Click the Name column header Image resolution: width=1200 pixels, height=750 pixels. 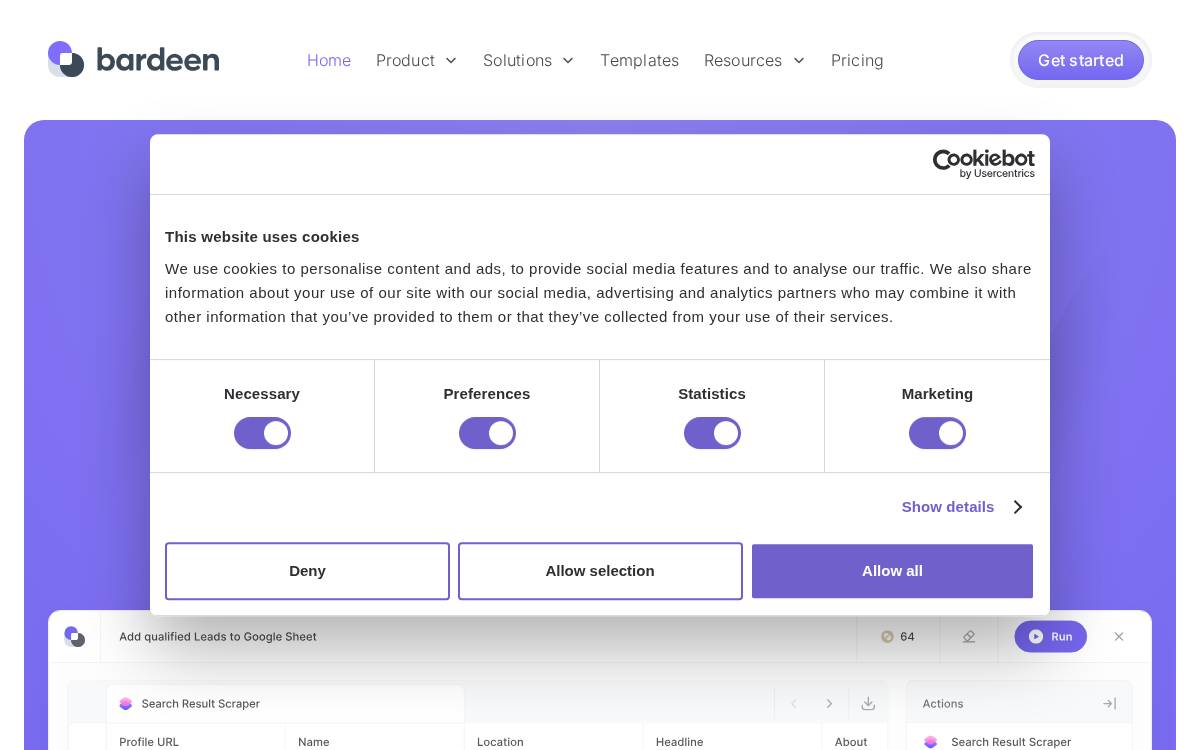[314, 742]
